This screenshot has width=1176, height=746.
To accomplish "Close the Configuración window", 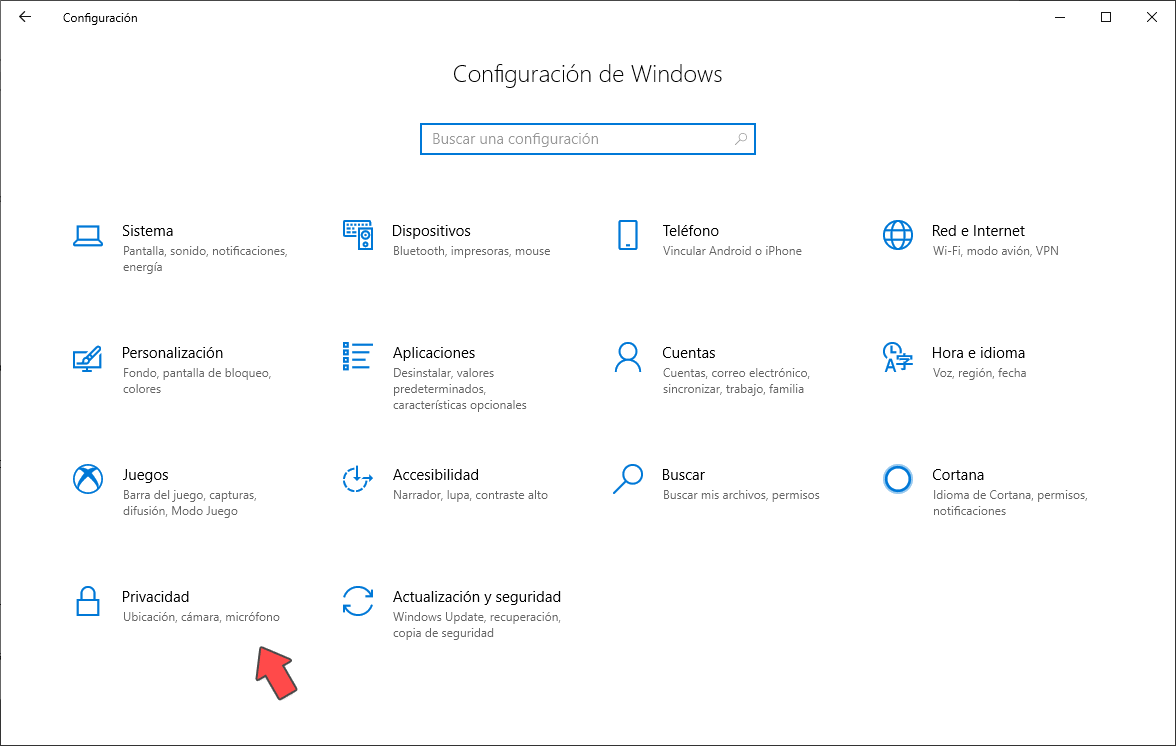I will click(x=1152, y=17).
